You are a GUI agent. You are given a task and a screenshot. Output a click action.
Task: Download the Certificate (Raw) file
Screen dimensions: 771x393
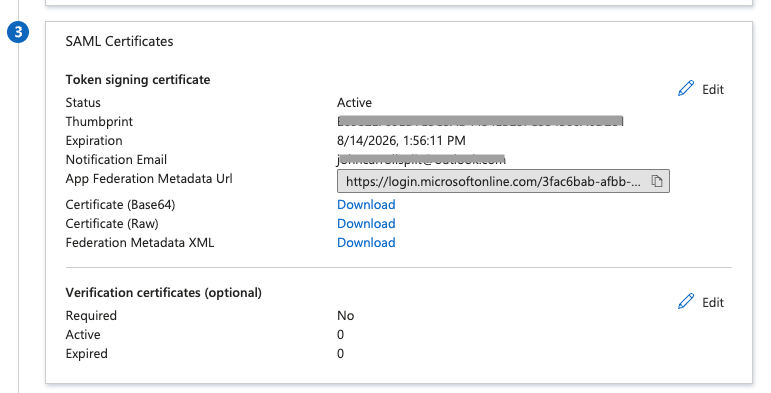[x=366, y=224]
